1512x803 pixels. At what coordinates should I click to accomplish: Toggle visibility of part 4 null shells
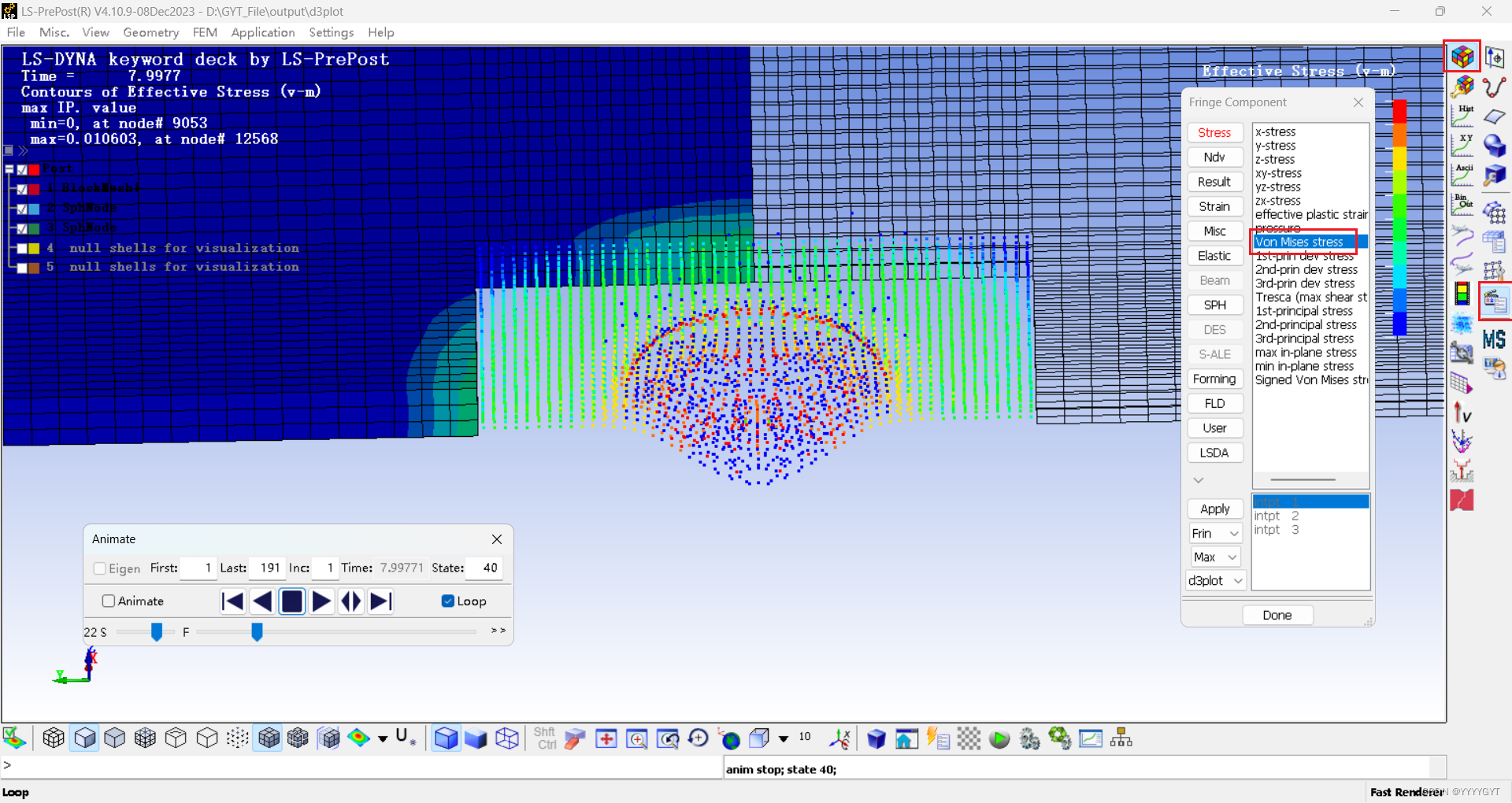[22, 248]
